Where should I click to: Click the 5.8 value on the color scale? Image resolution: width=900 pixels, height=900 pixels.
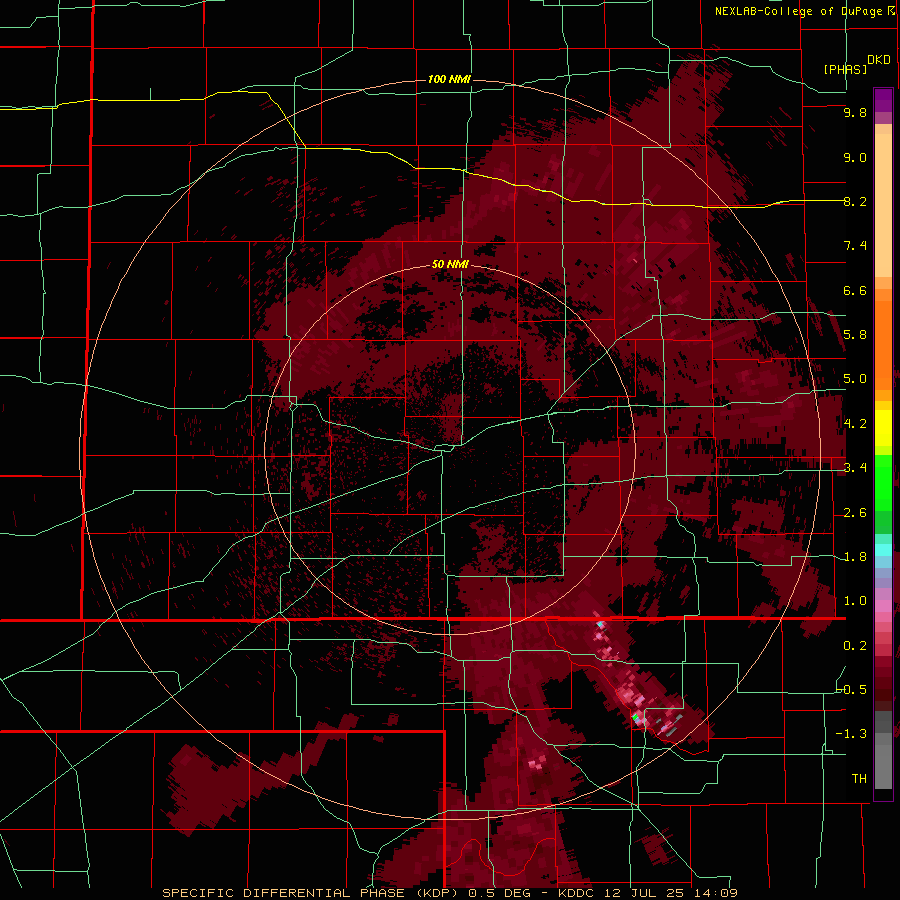coord(855,335)
